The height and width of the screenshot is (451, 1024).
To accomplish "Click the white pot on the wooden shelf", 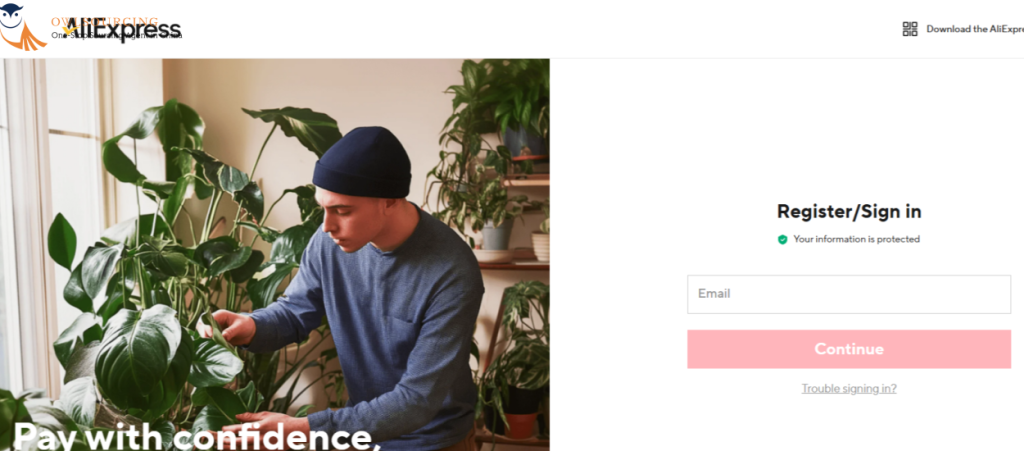I will 540,246.
